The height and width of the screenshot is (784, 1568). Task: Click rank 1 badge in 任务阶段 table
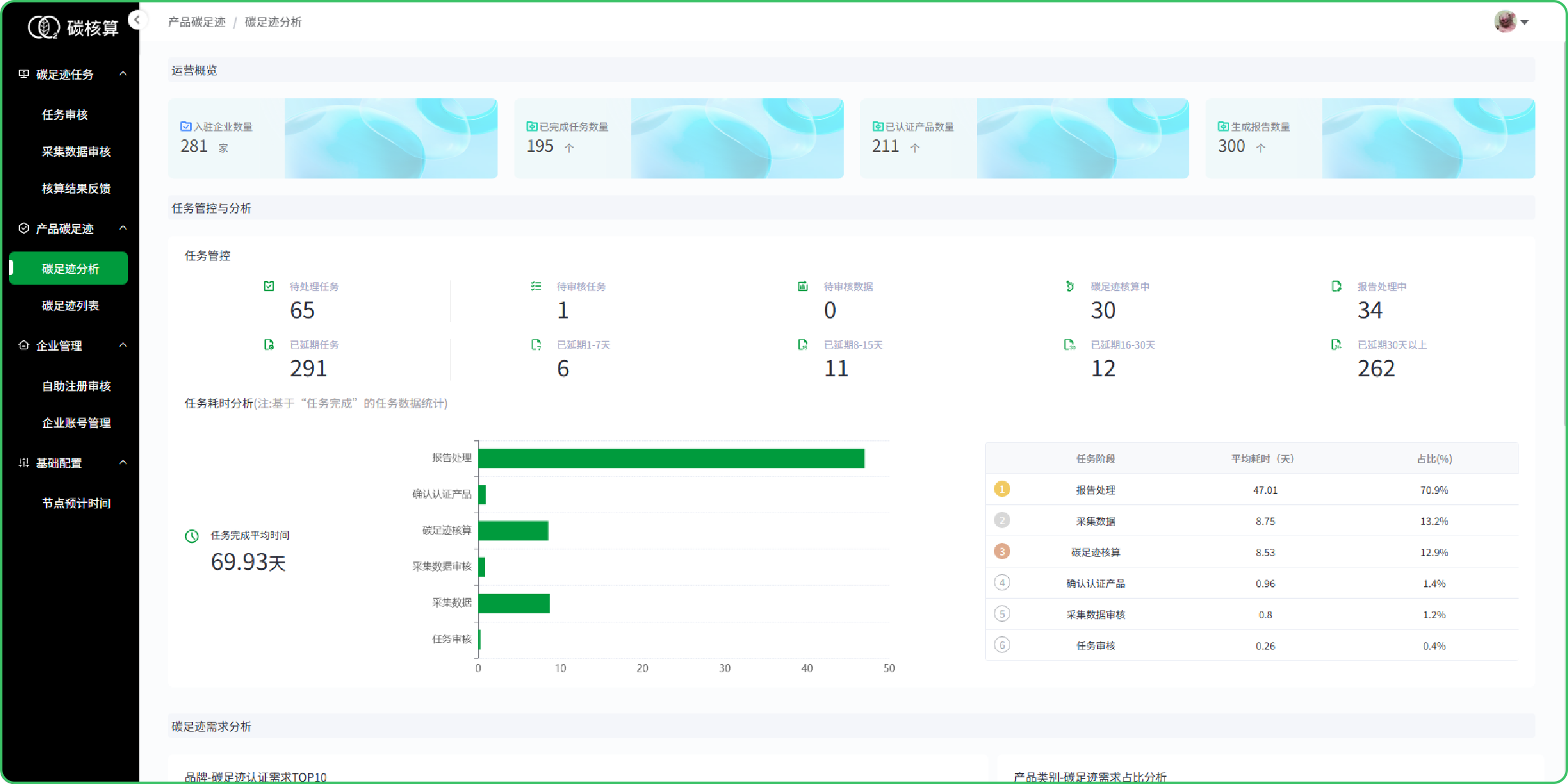pyautogui.click(x=1001, y=489)
